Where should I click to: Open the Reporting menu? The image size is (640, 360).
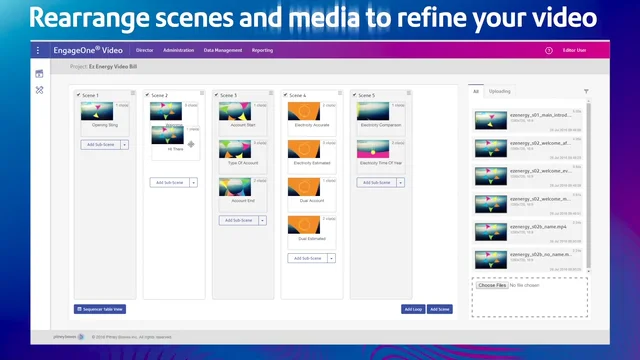(262, 50)
